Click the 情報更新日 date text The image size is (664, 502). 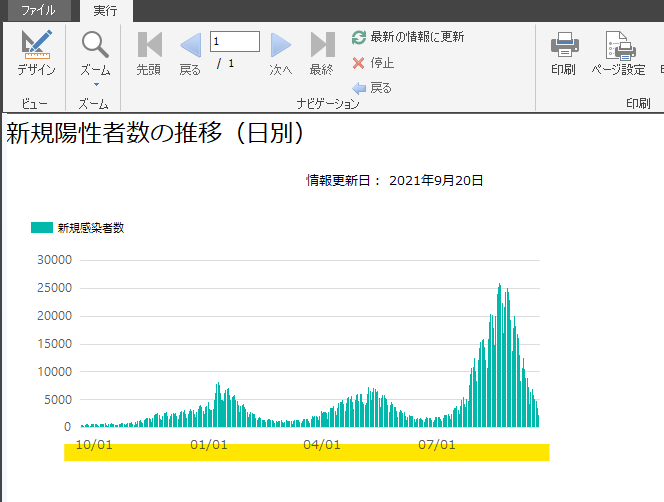coord(394,181)
